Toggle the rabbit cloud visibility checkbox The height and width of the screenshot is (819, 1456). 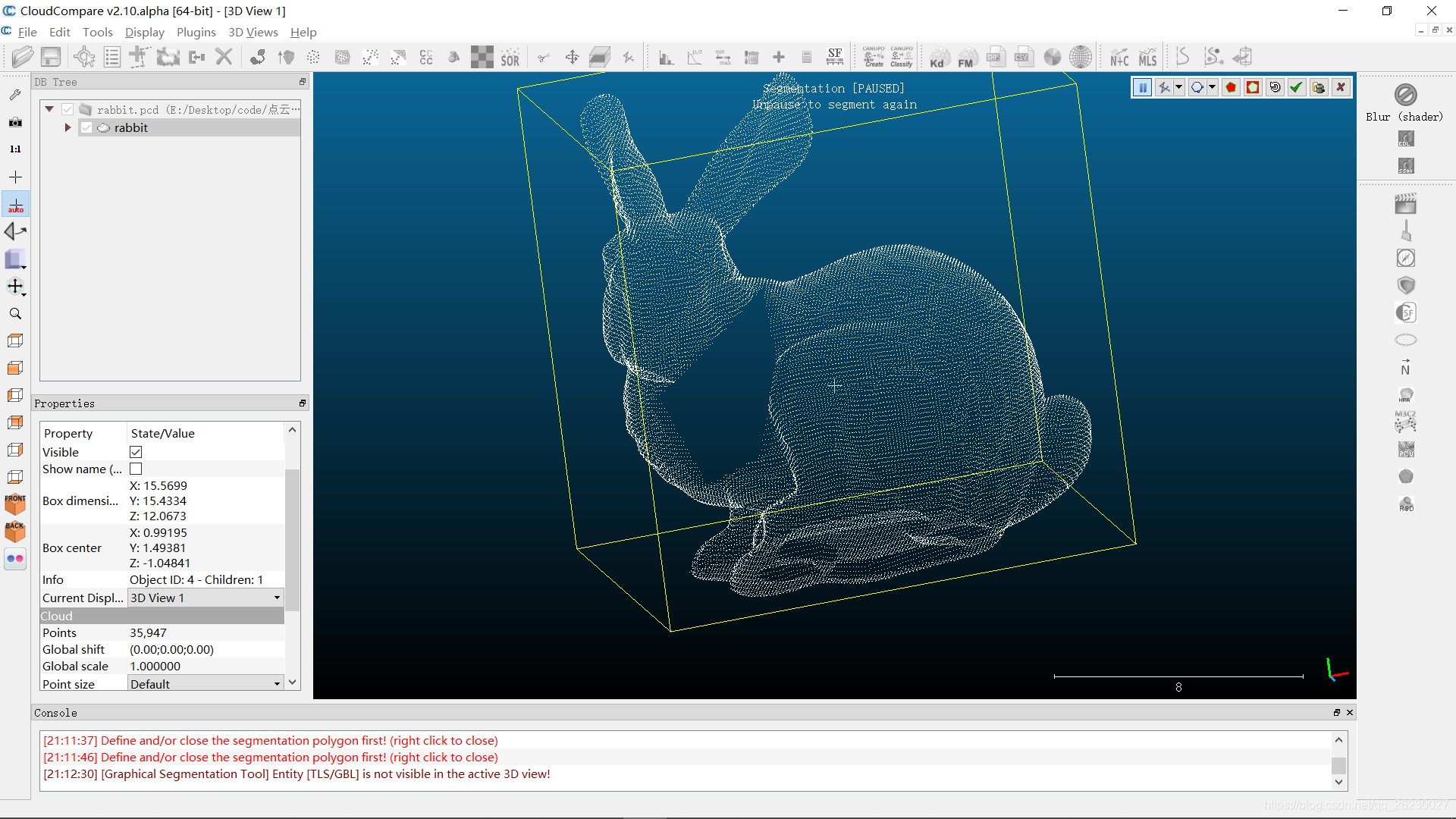86,127
